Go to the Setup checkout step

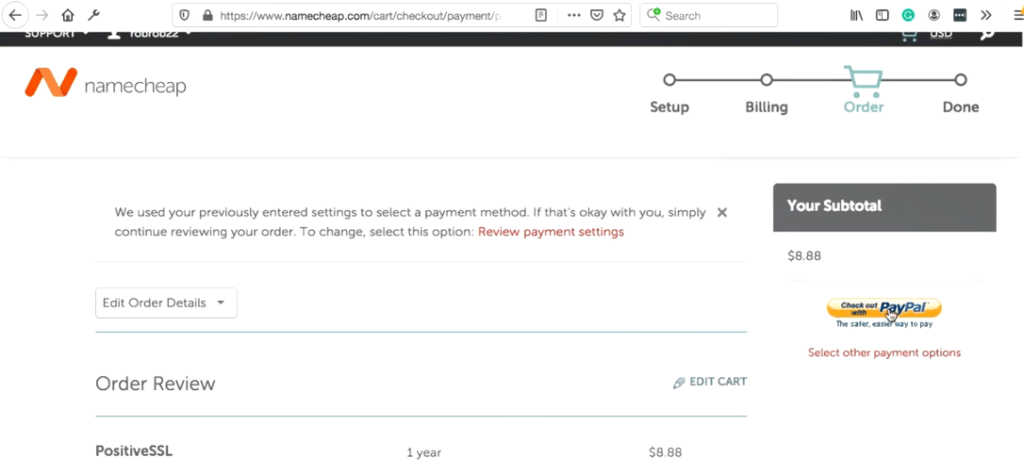point(669,95)
